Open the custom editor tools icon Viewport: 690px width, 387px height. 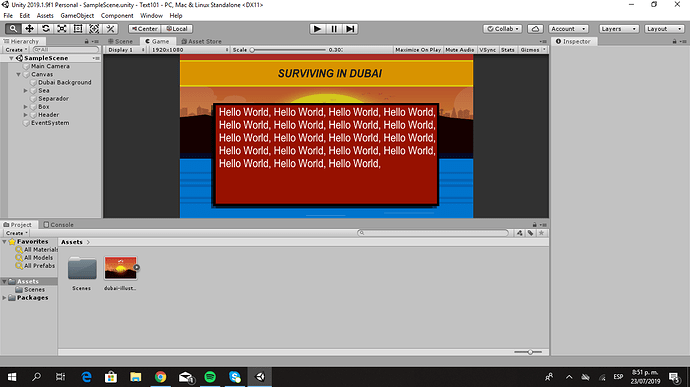coord(110,29)
